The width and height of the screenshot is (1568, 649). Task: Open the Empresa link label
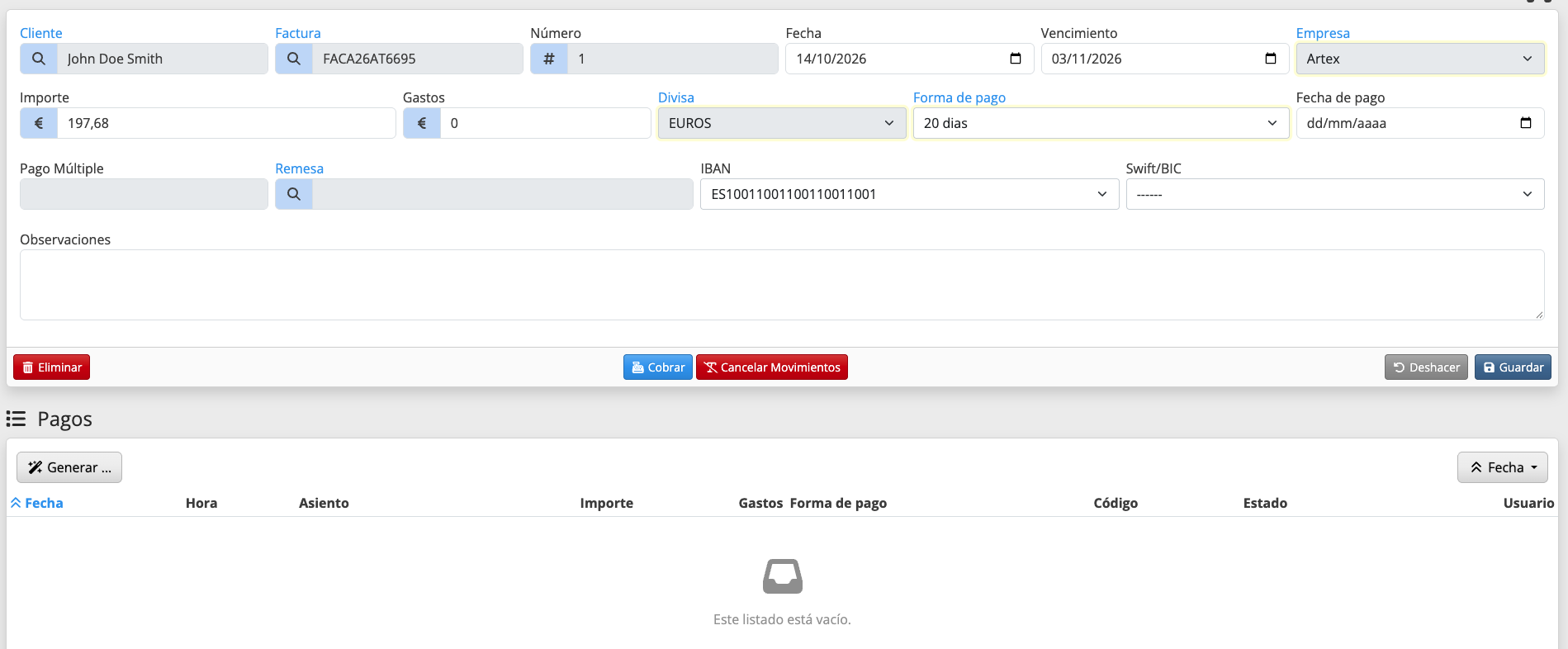(x=1323, y=33)
